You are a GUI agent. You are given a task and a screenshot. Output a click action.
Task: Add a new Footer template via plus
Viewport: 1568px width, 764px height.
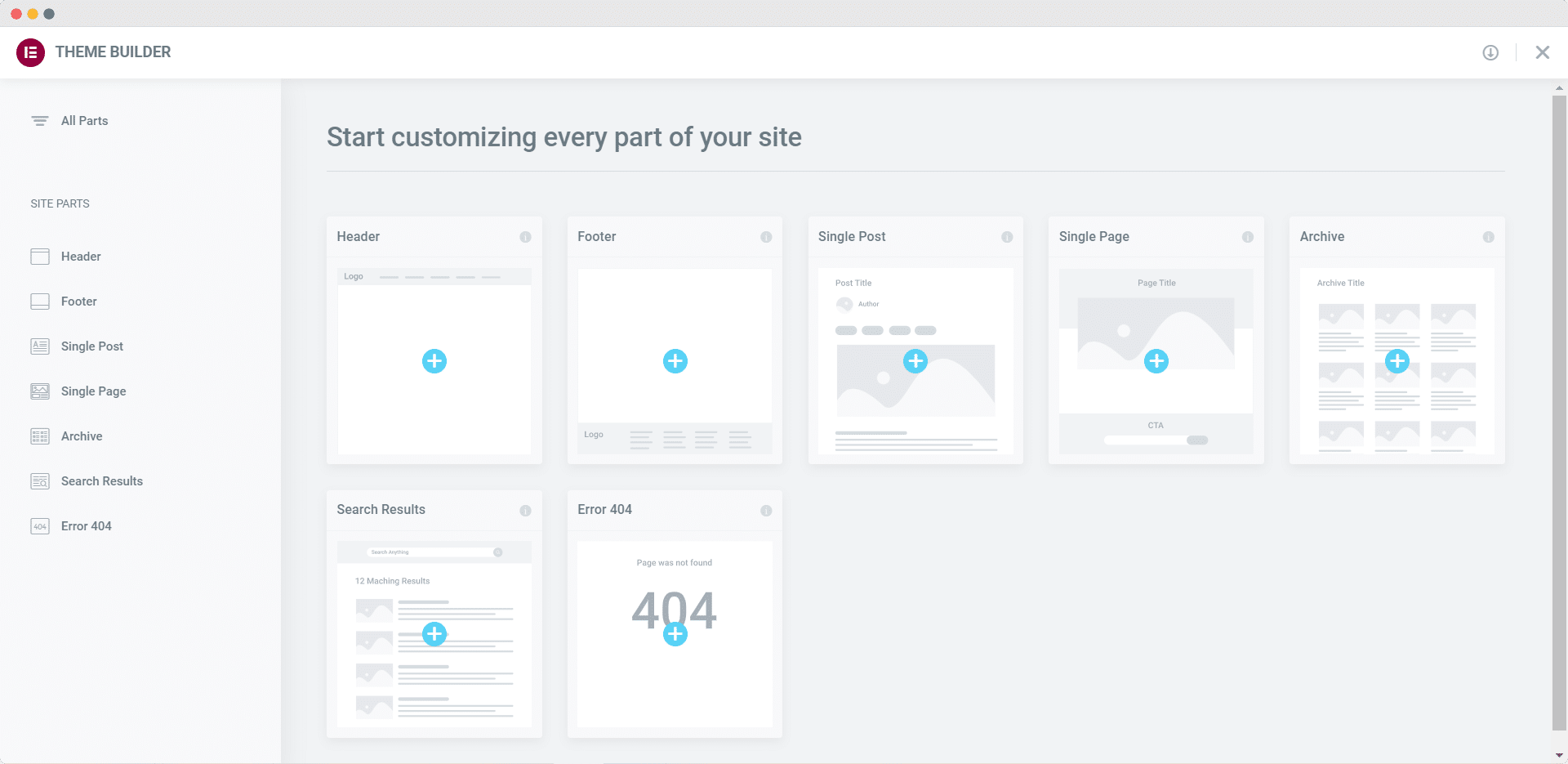click(675, 361)
